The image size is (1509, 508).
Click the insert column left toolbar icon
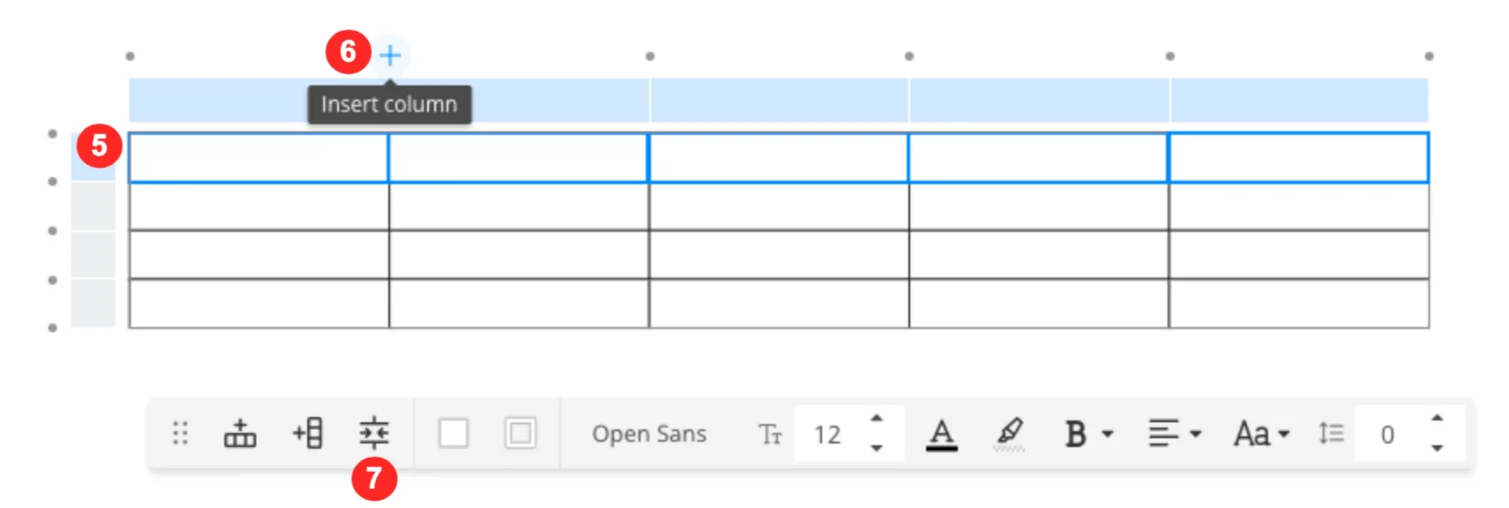[x=308, y=434]
